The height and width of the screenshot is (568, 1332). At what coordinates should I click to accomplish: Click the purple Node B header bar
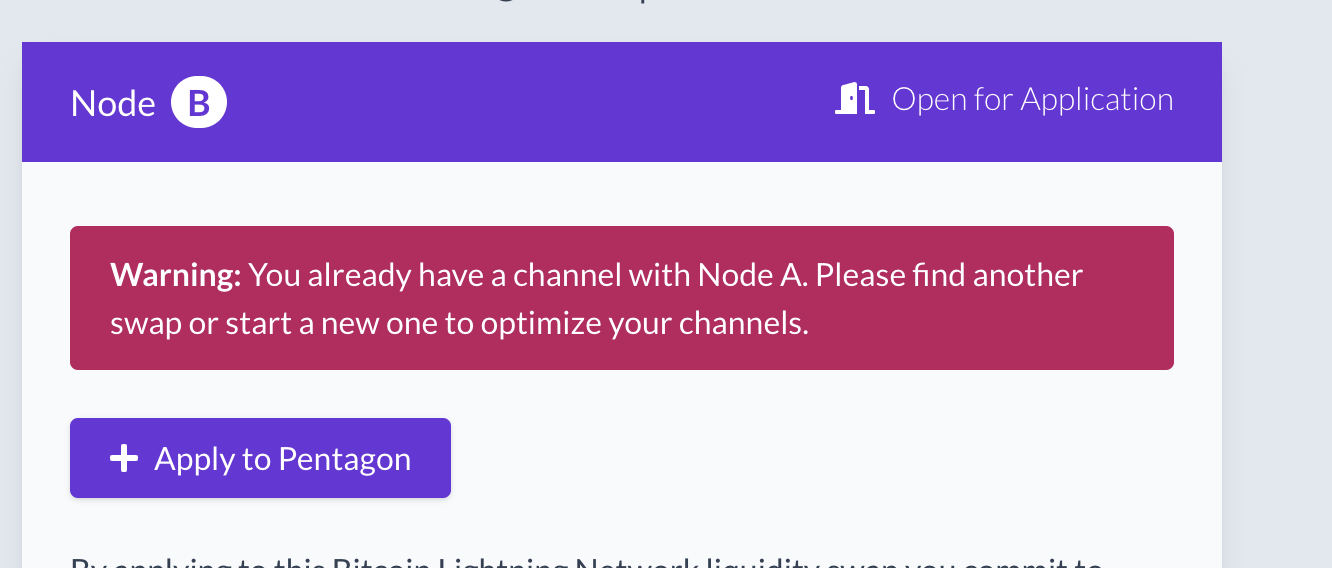click(520, 102)
